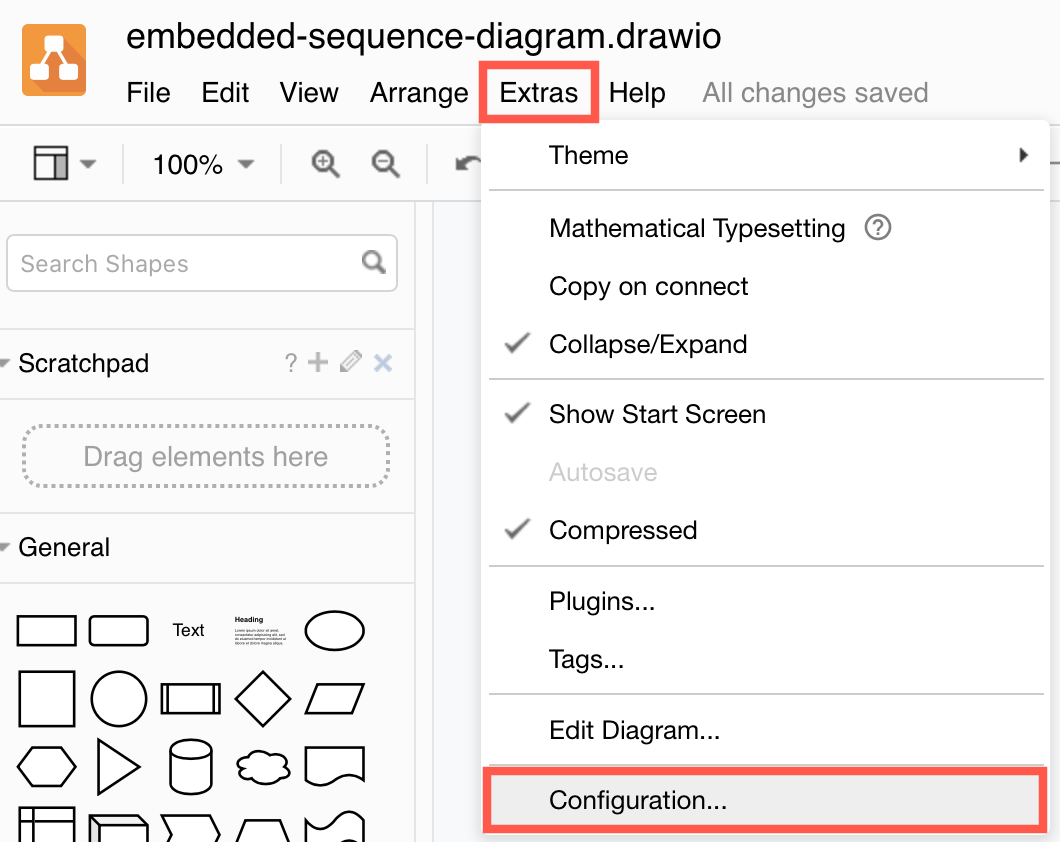Open Scratchpad help via question mark icon
Screen dimensions: 1060x842
coord(290,362)
